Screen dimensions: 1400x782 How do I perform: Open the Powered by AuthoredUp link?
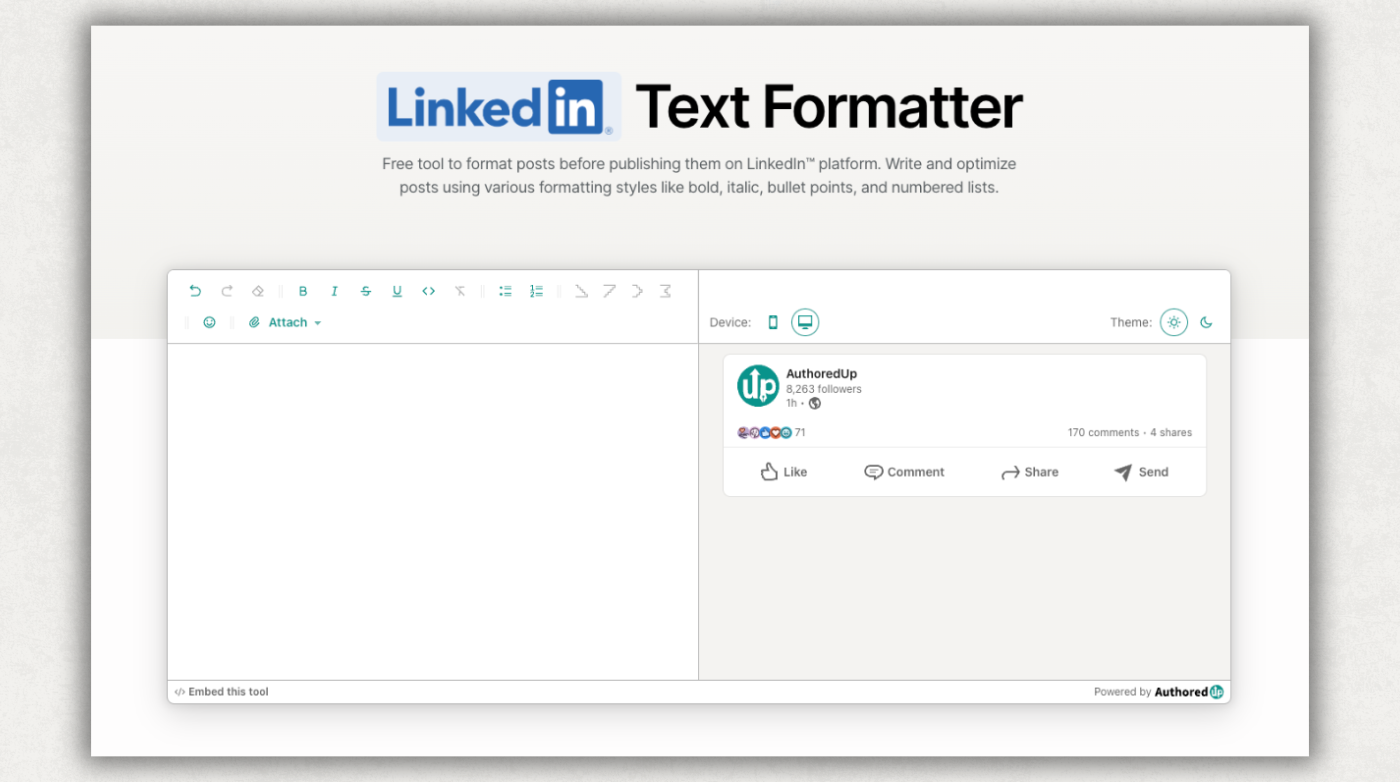point(1157,691)
